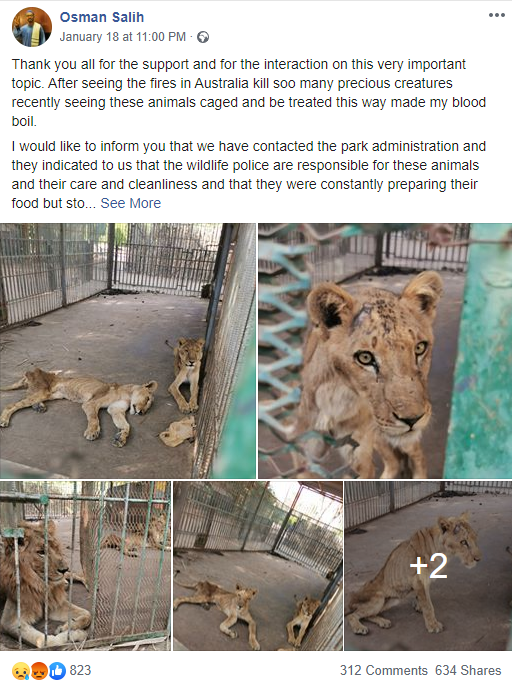The height and width of the screenshot is (682, 512).
Task: Open photo of two lions lying in cage
Action: (x=128, y=351)
